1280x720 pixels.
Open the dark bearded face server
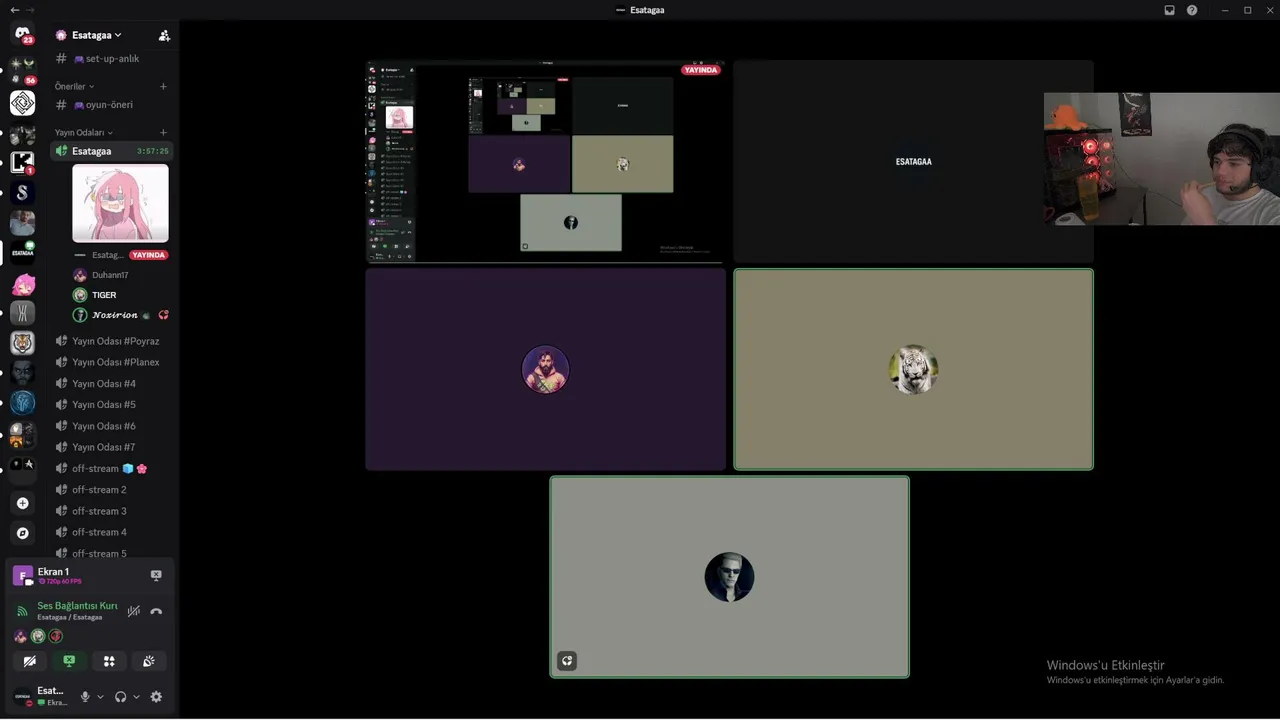22,373
